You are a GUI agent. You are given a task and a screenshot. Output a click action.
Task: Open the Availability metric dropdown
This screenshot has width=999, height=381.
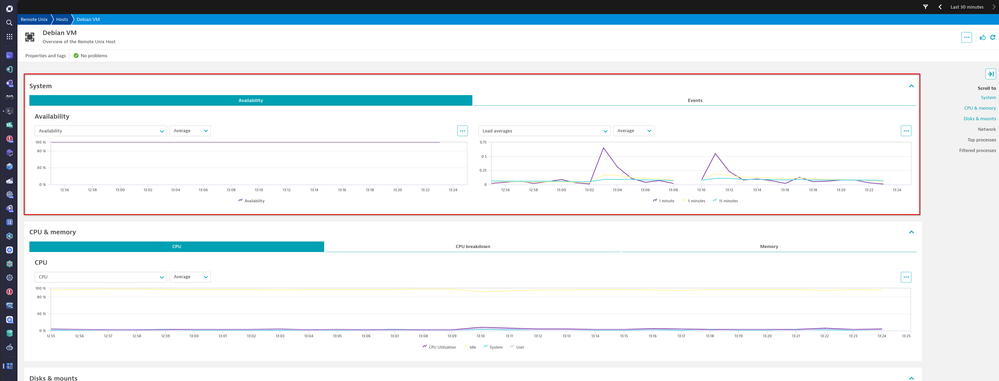click(x=100, y=131)
